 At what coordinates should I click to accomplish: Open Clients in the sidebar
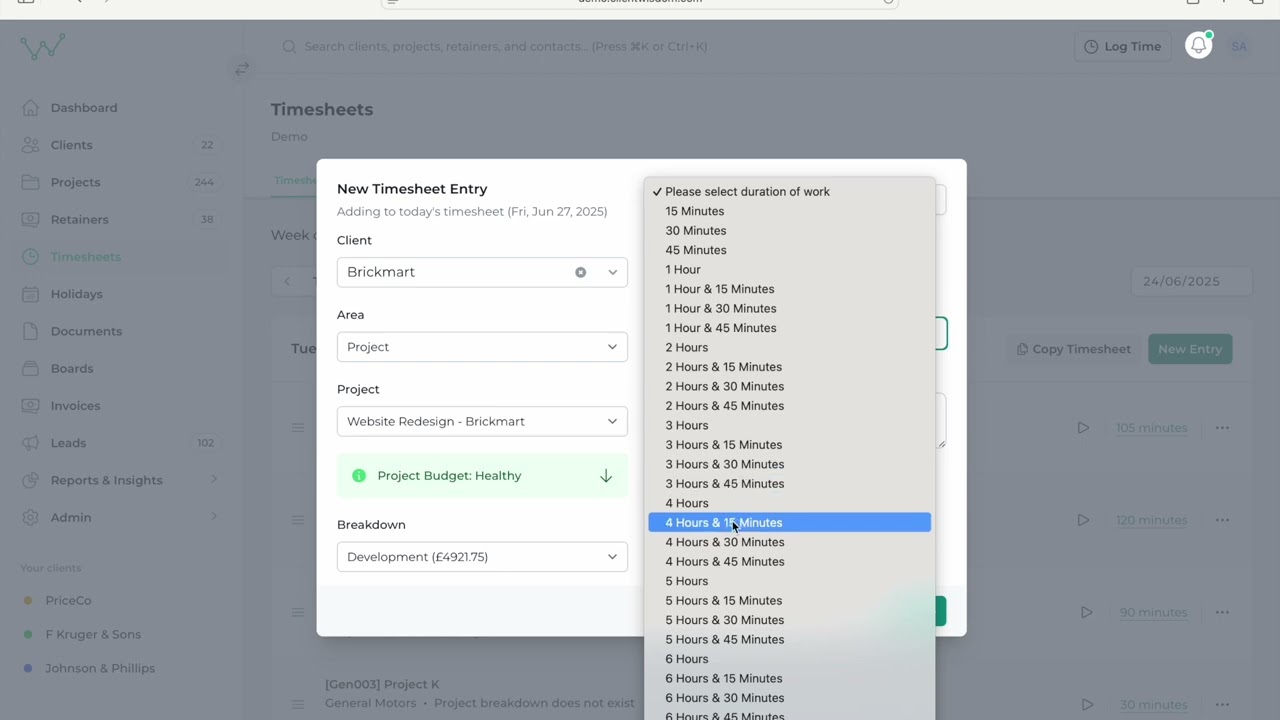(71, 145)
